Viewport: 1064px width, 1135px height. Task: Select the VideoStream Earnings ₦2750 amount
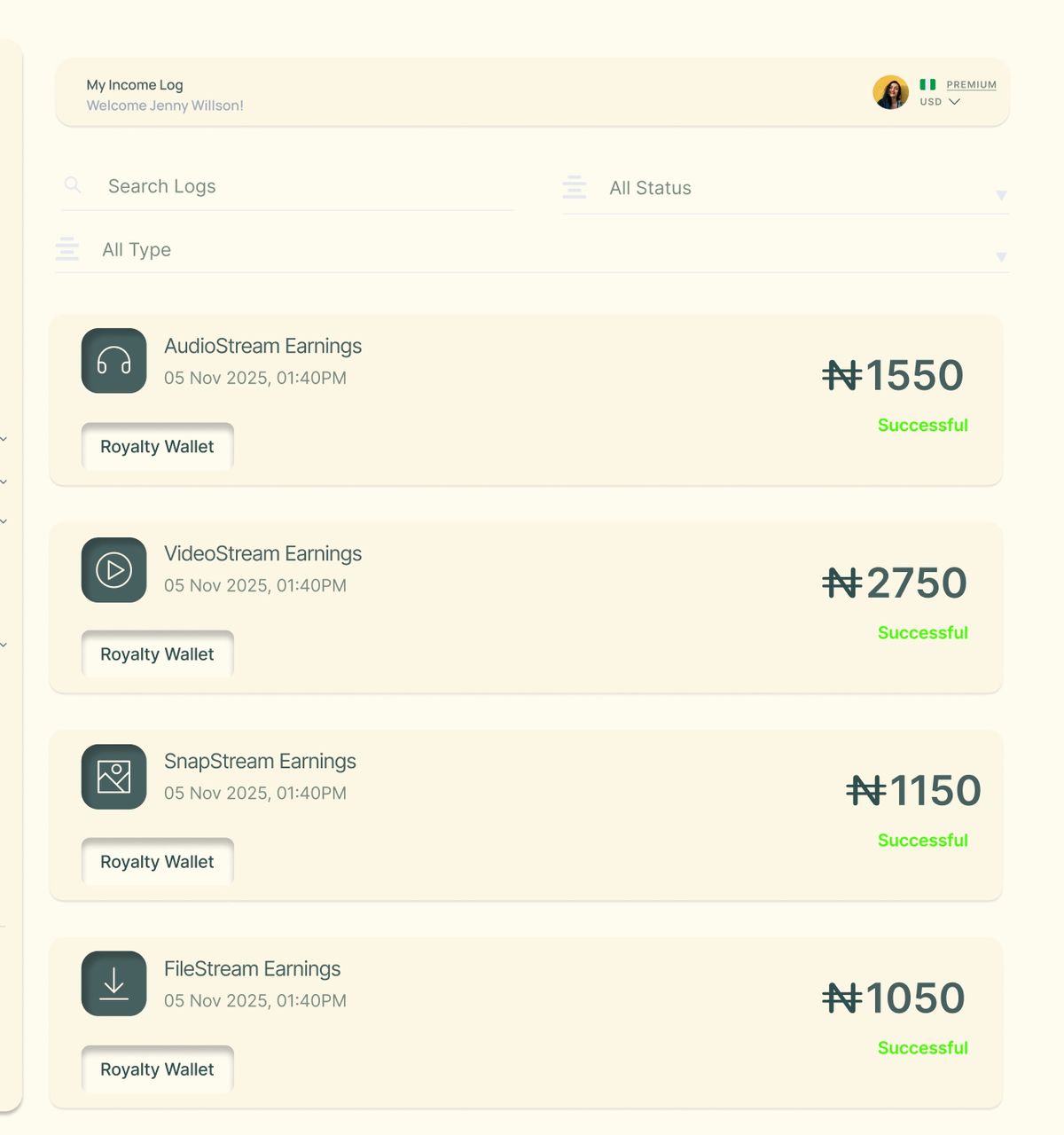(x=894, y=583)
